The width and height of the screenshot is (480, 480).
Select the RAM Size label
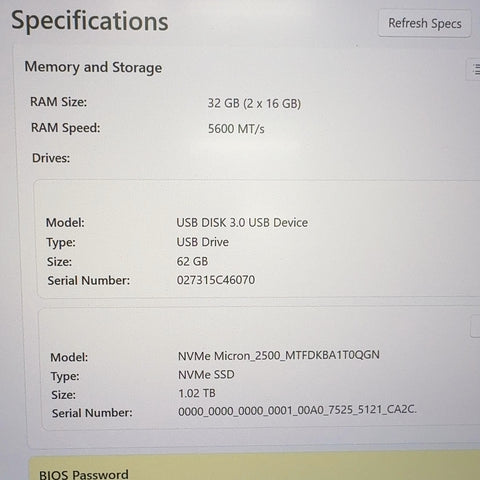click(59, 102)
